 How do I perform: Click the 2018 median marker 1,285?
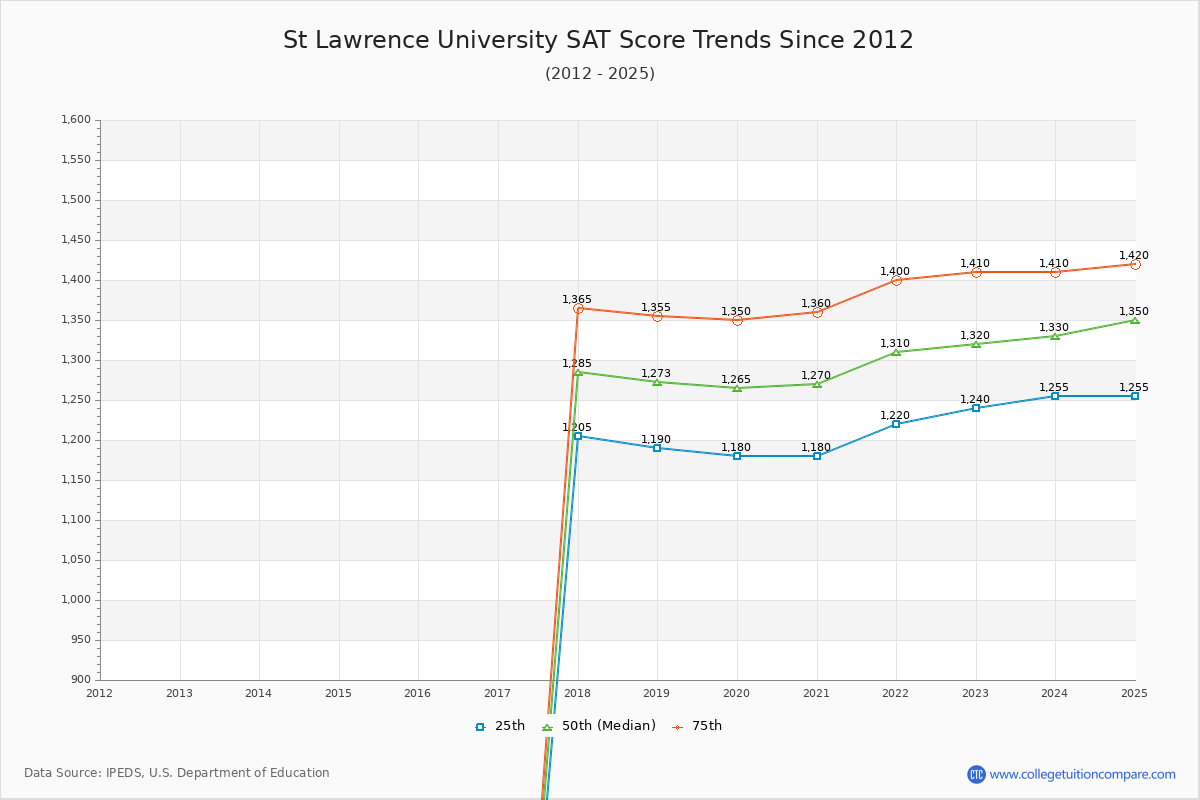coord(578,372)
